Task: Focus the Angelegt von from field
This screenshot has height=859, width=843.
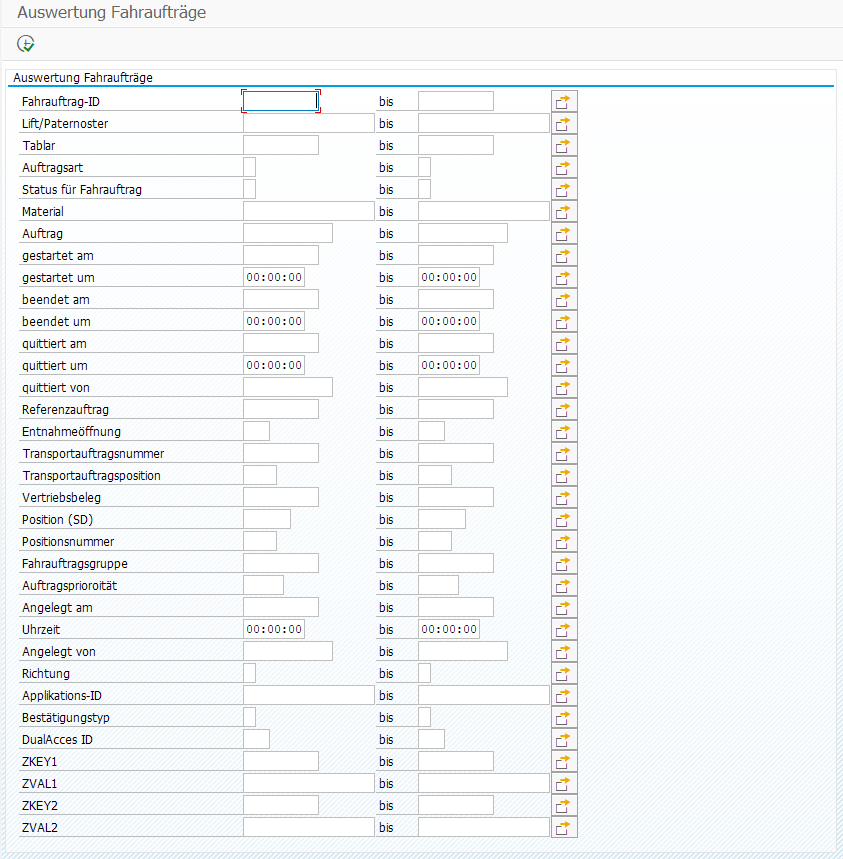Action: pyautogui.click(x=287, y=651)
